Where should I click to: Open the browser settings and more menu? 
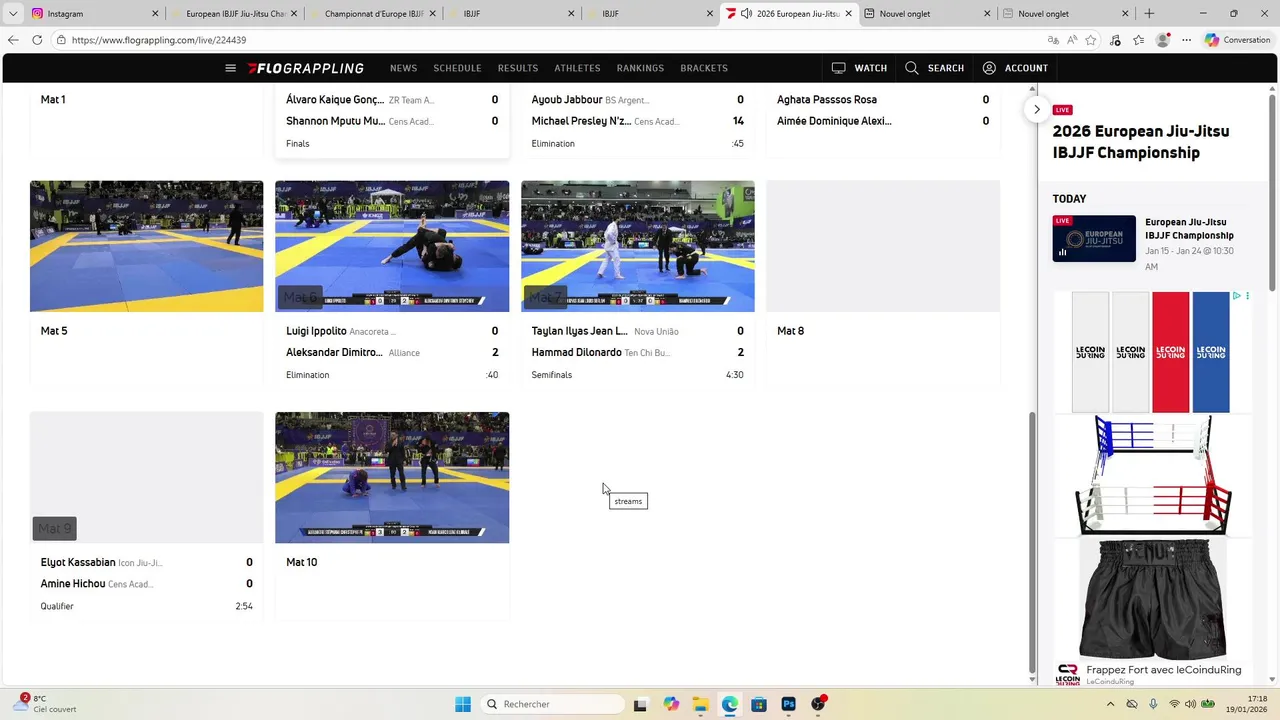1187,40
